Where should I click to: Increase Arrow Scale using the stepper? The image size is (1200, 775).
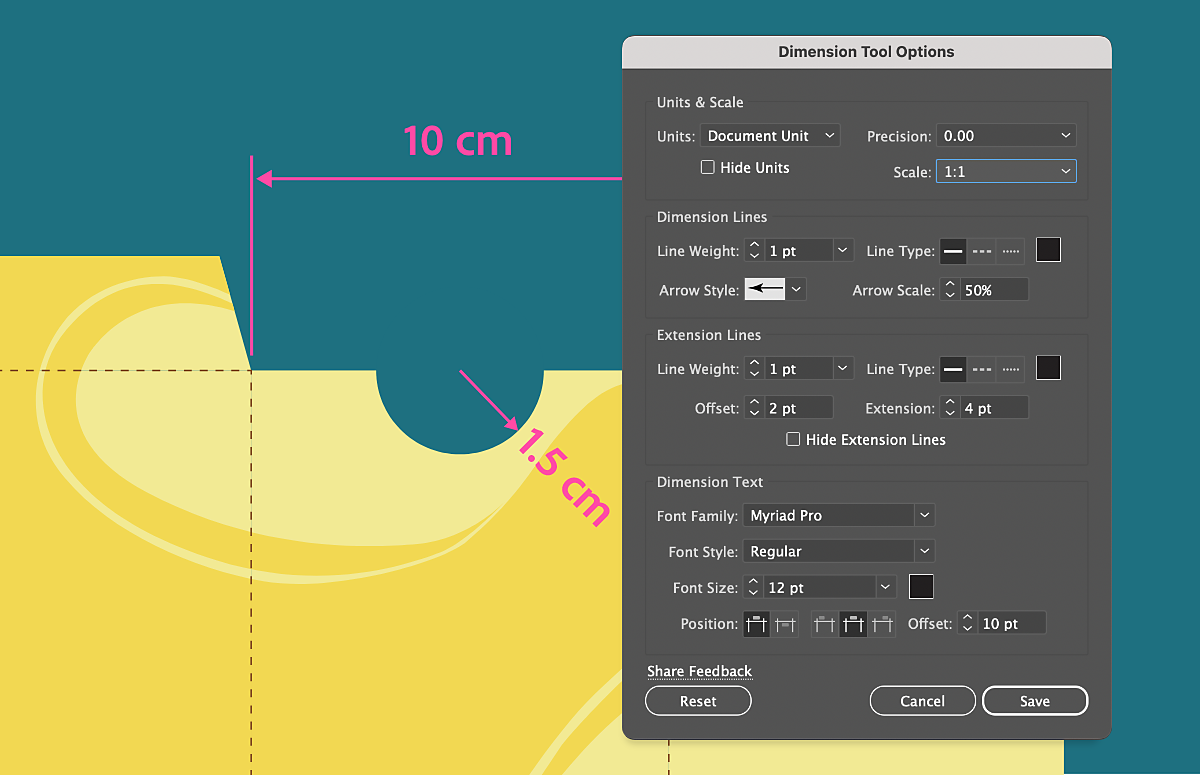[x=950, y=283]
